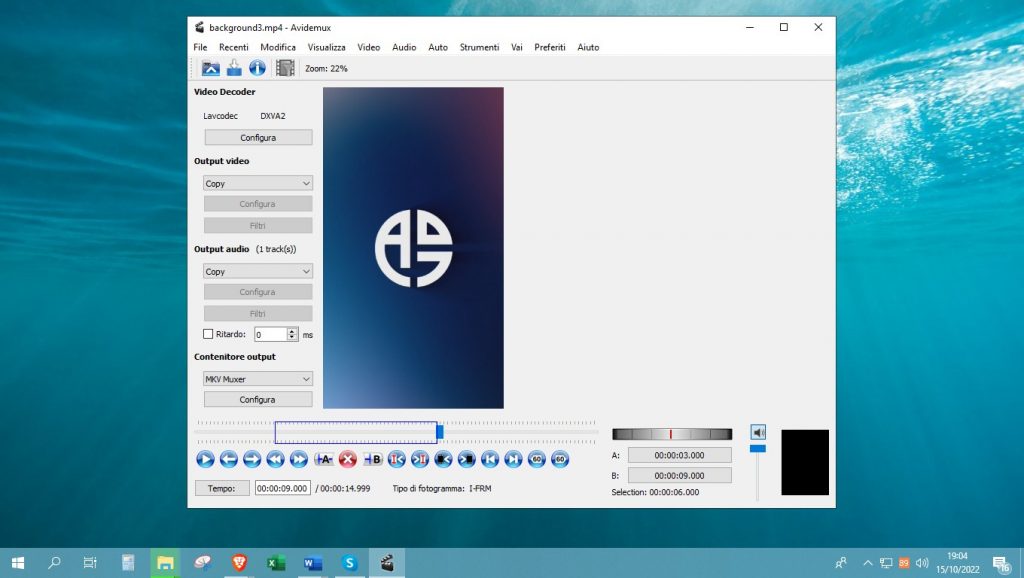Set start marker A

(323, 459)
